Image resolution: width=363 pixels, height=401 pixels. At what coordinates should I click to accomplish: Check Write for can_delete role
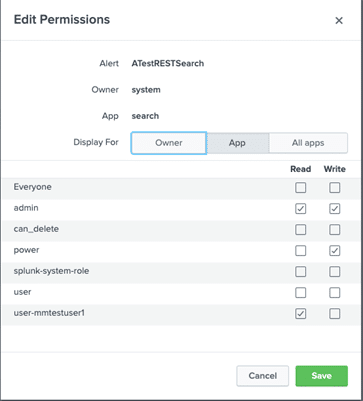[x=335, y=230]
